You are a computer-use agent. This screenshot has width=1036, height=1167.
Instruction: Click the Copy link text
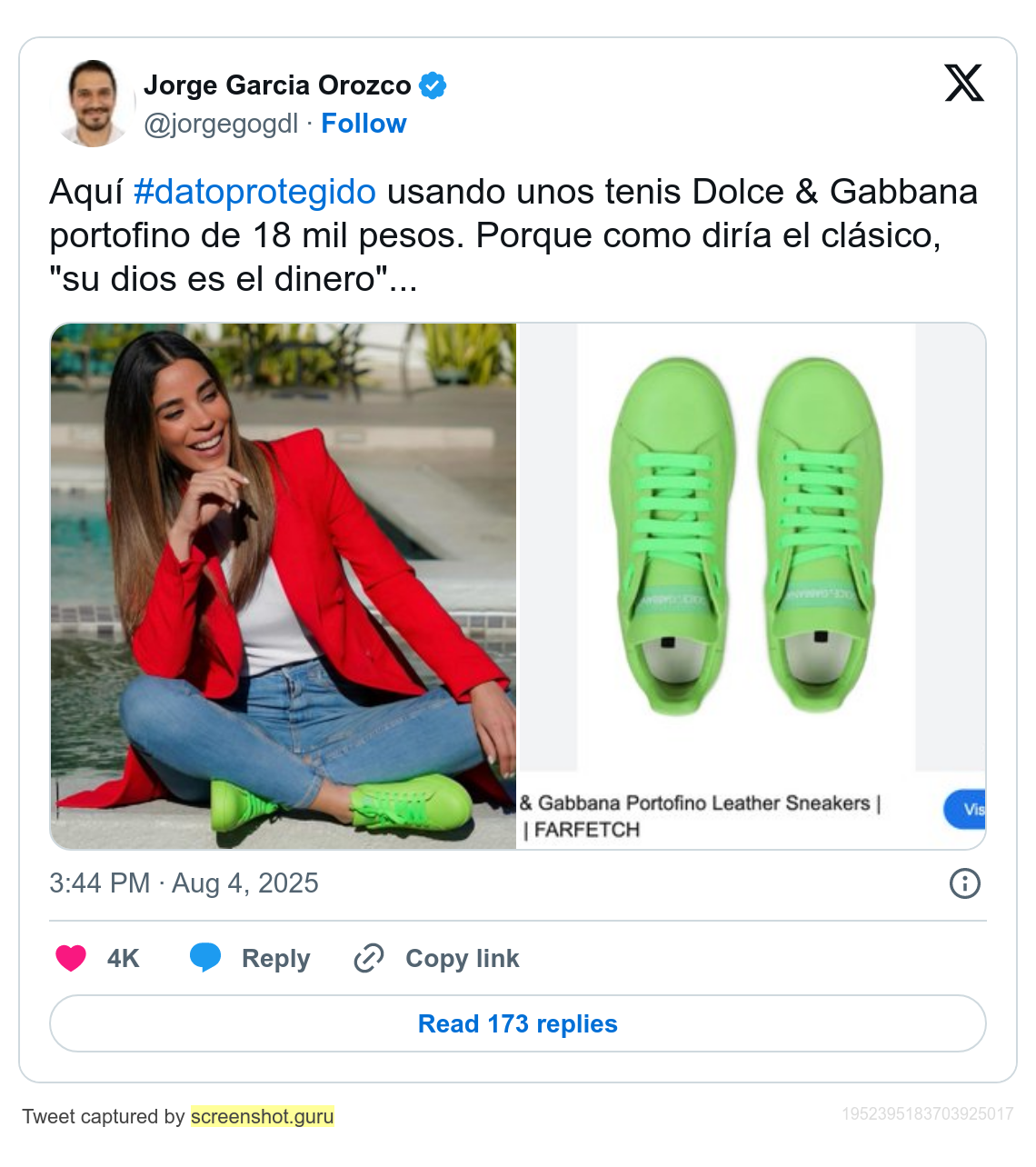[463, 958]
